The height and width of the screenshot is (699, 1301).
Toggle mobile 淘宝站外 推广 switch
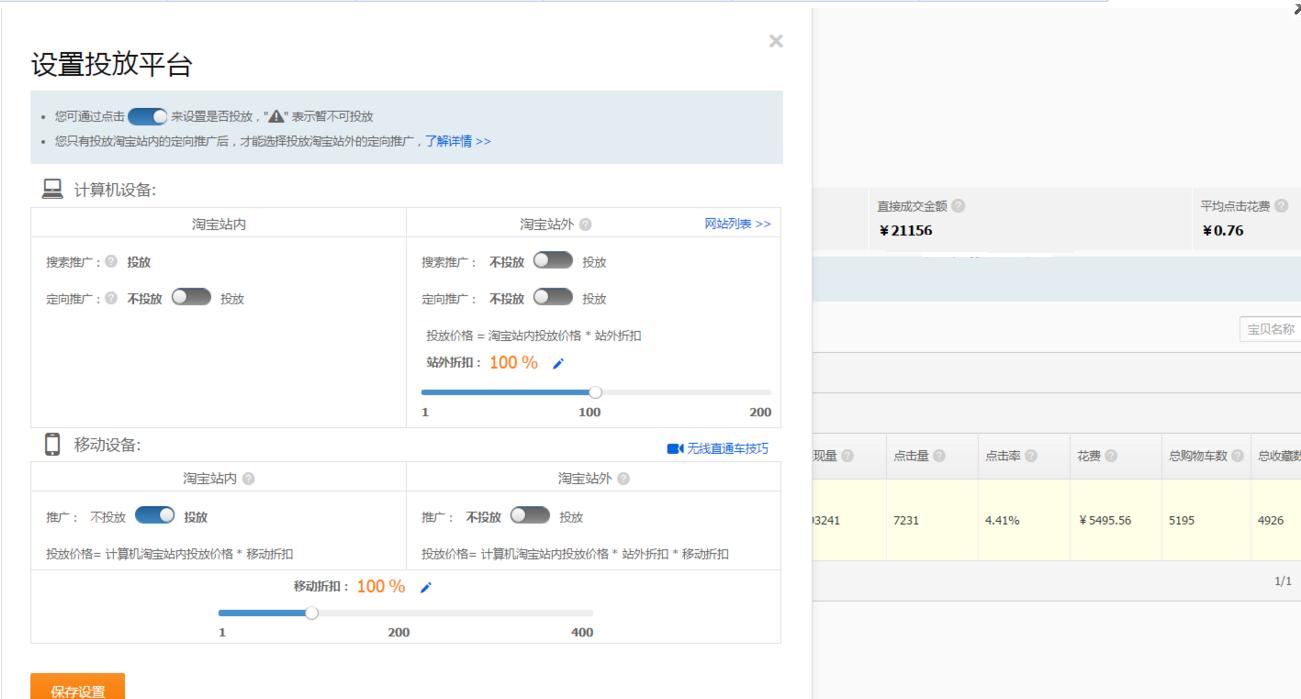point(530,516)
